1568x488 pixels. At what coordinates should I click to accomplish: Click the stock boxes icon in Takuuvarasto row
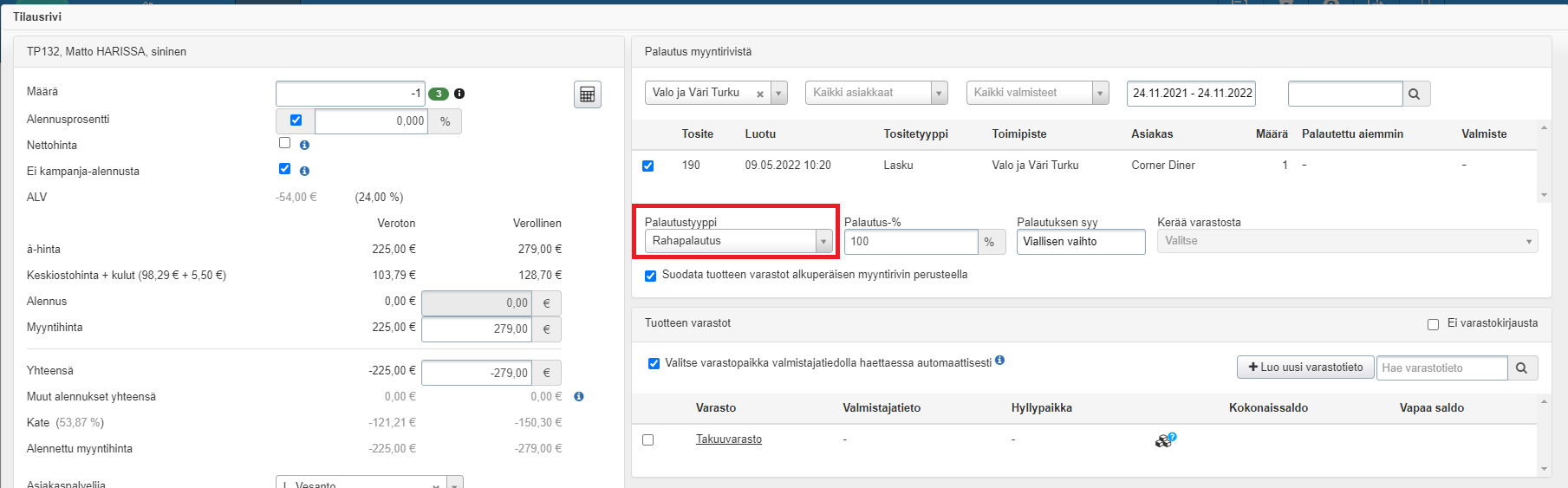coord(1165,440)
